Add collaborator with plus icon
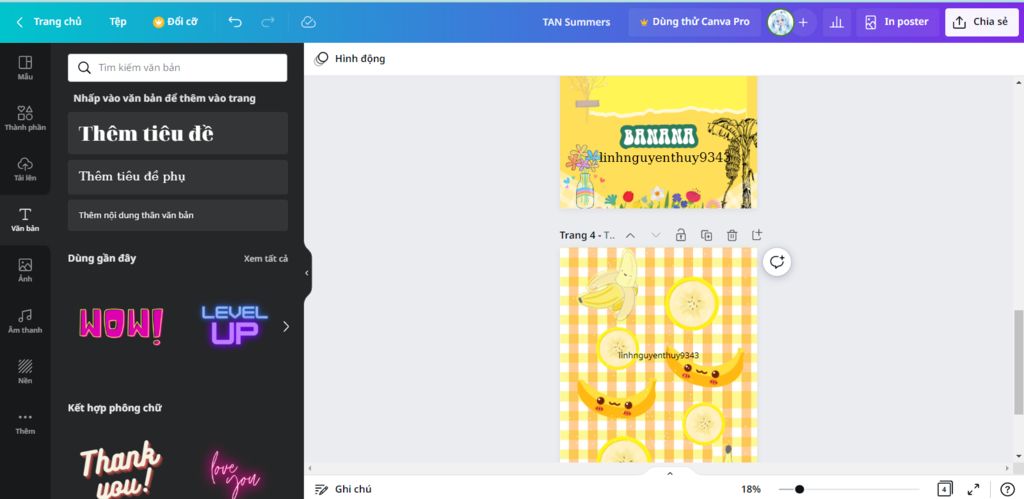1024x499 pixels. 803,22
